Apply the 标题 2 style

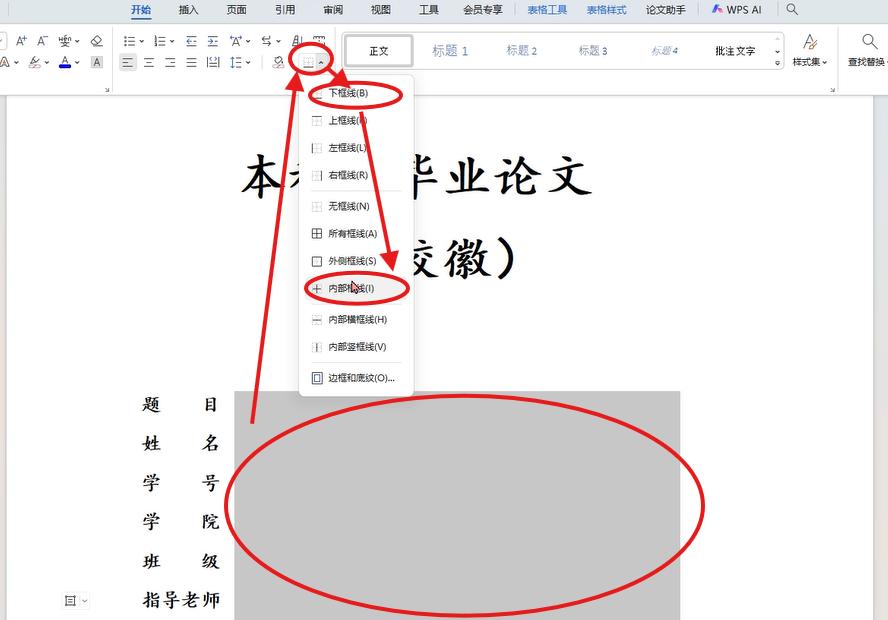pyautogui.click(x=521, y=50)
